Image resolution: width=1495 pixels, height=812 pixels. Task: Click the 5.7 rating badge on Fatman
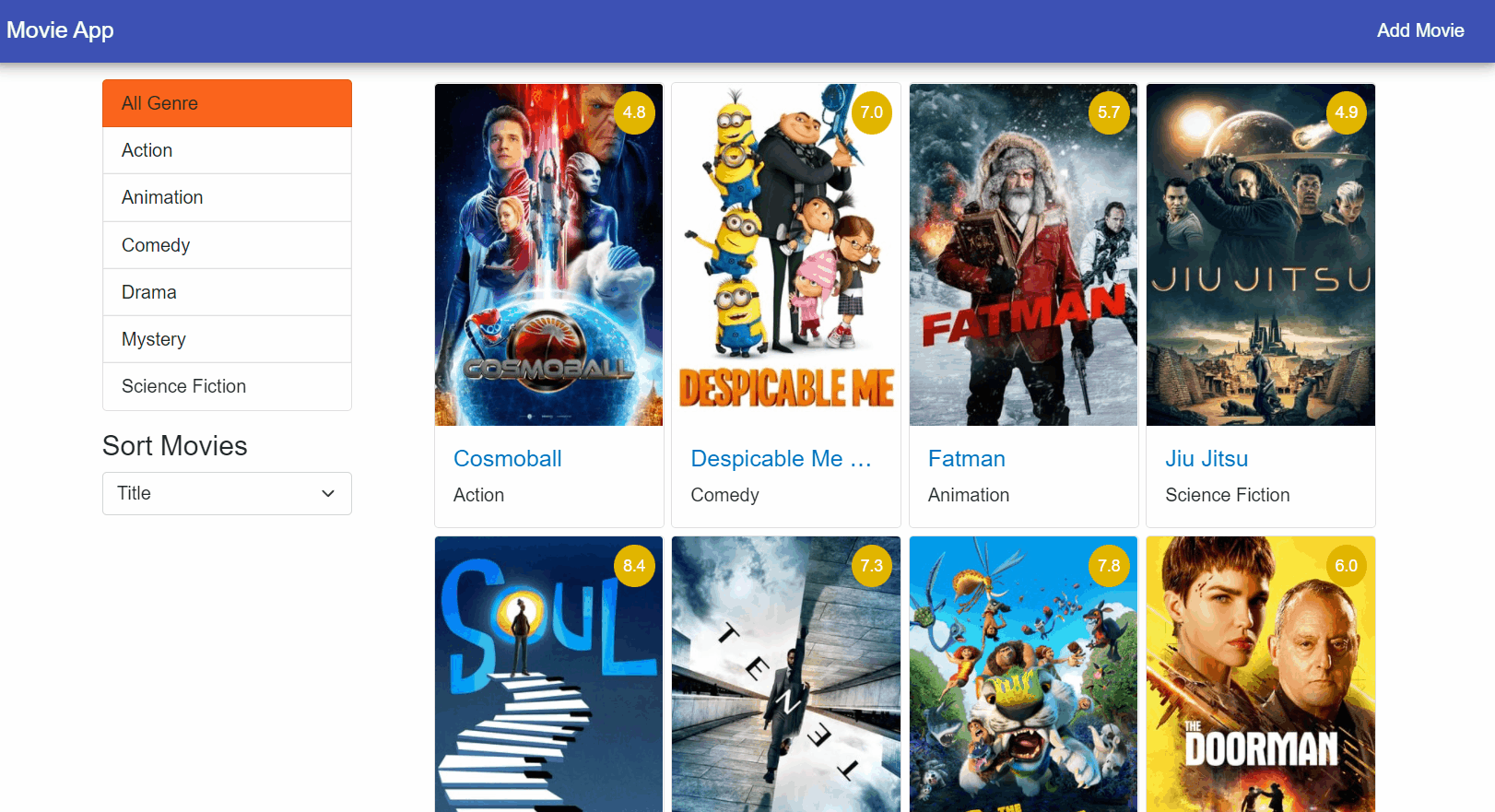[x=1109, y=112]
